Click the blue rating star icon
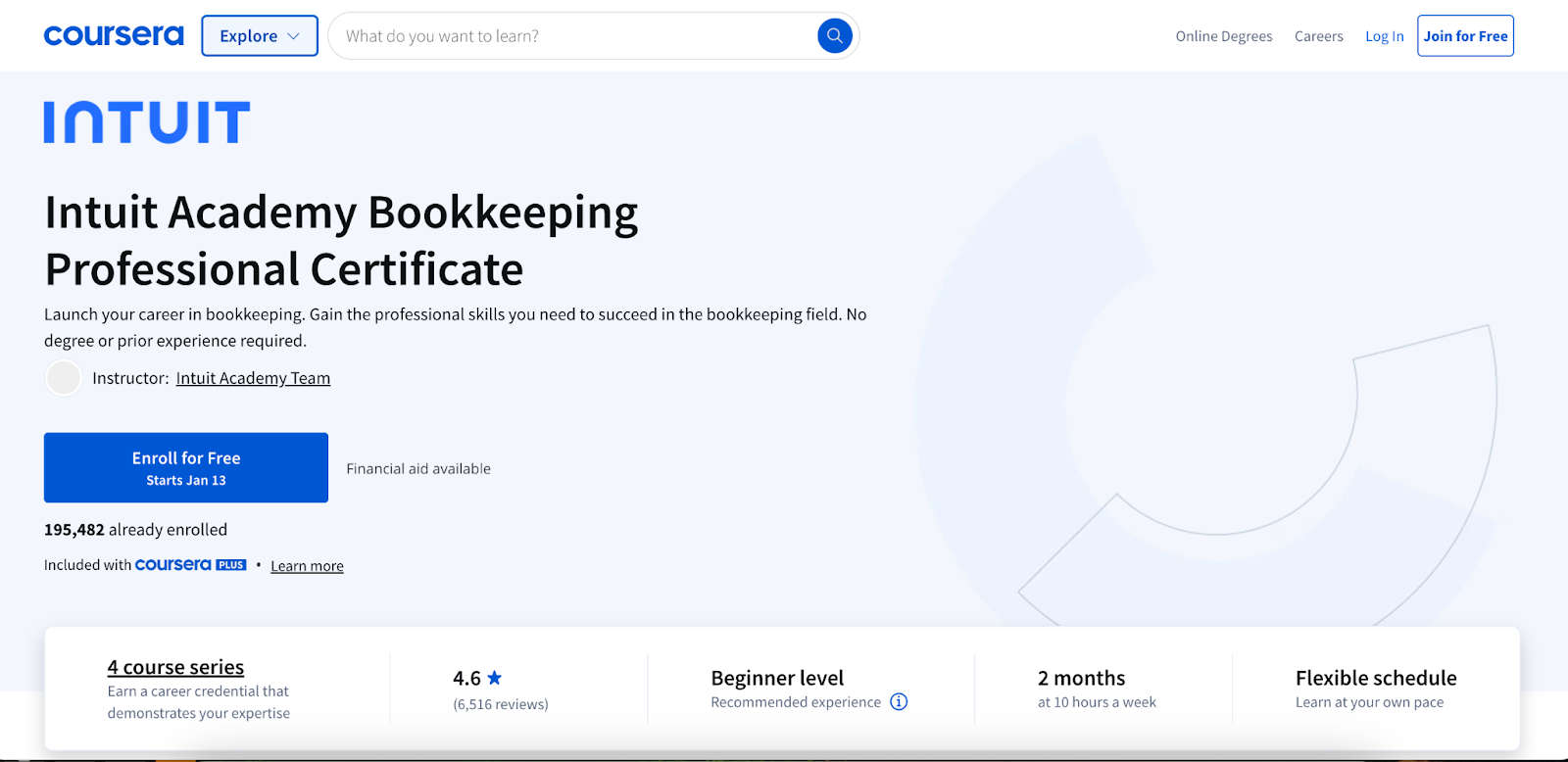 pos(495,678)
